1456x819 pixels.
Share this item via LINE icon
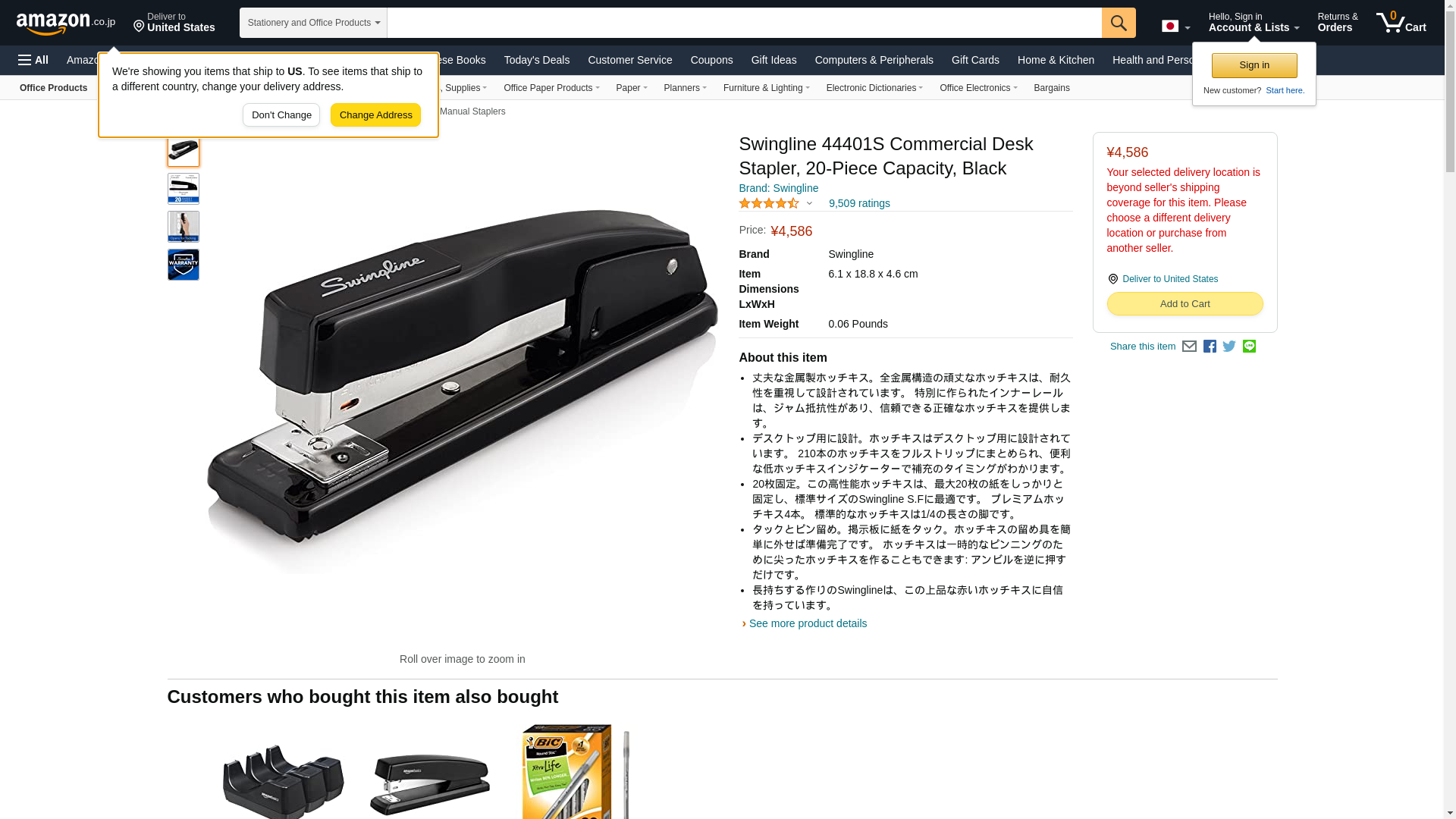pos(1249,347)
